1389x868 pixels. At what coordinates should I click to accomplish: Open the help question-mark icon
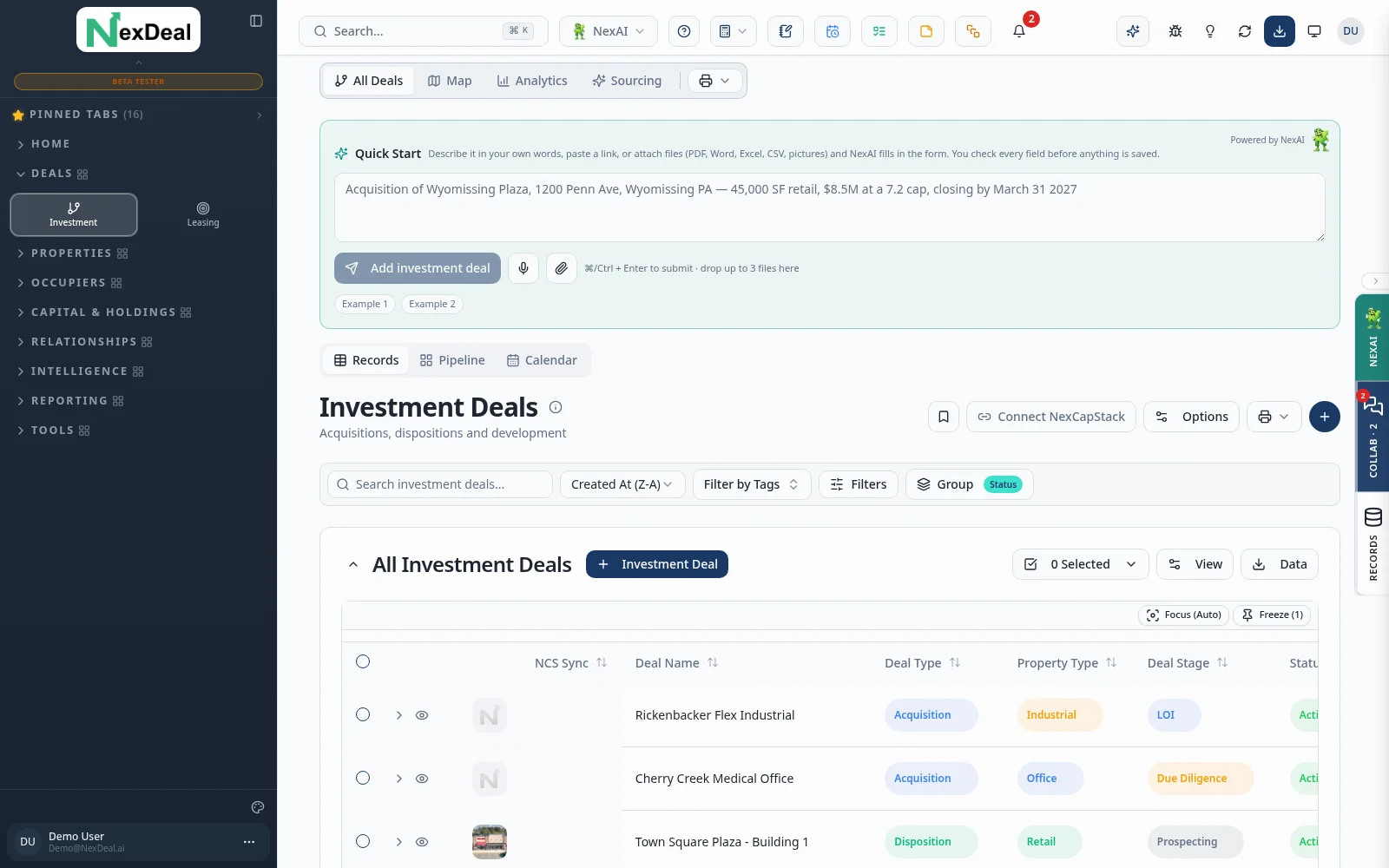[684, 31]
